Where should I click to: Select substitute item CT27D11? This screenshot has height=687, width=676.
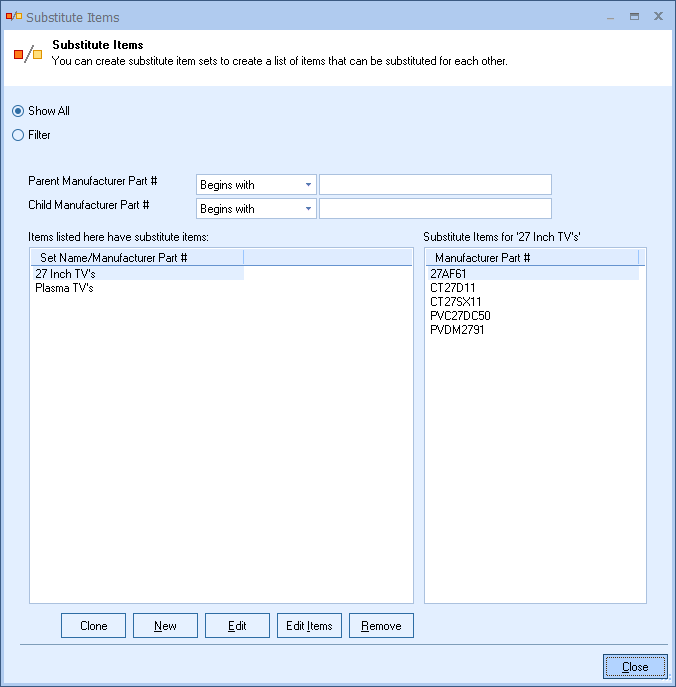pos(453,288)
